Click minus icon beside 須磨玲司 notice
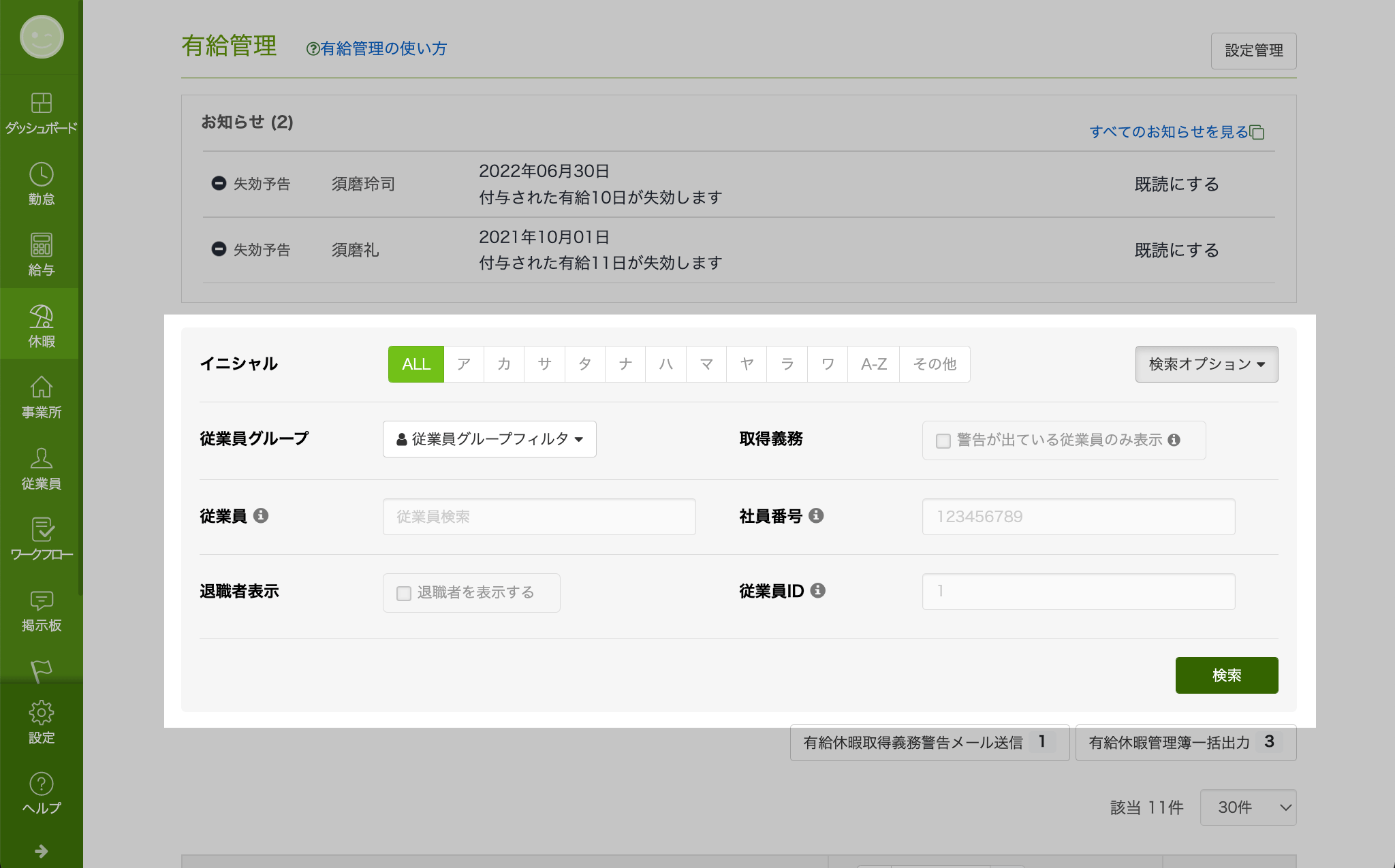1395x868 pixels. point(219,183)
